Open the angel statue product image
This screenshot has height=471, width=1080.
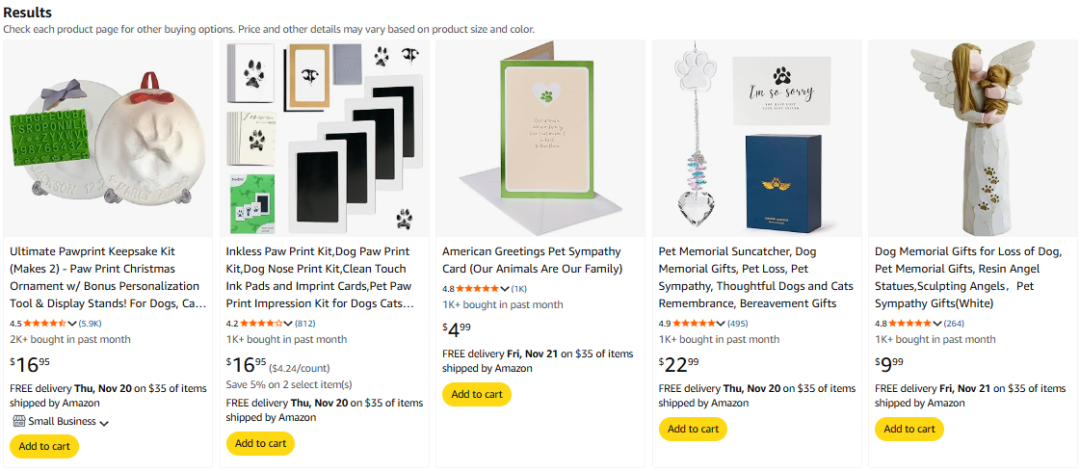[x=972, y=138]
